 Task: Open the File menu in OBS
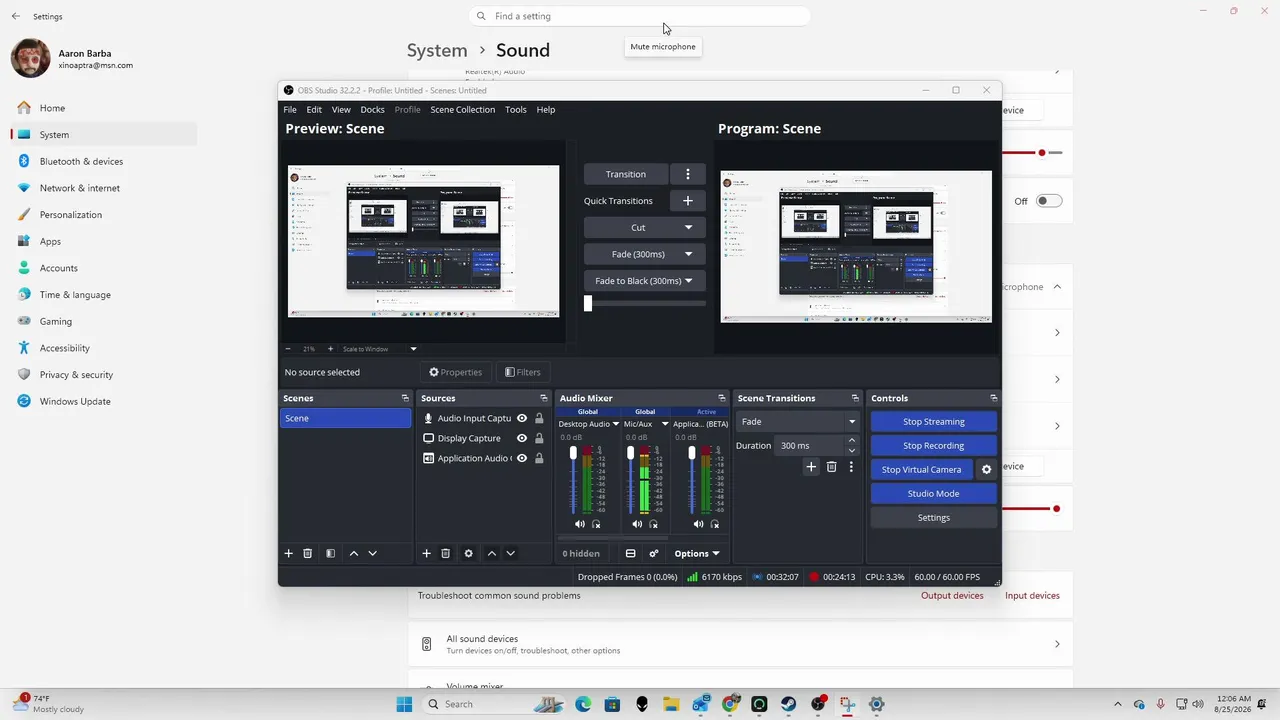tap(290, 110)
